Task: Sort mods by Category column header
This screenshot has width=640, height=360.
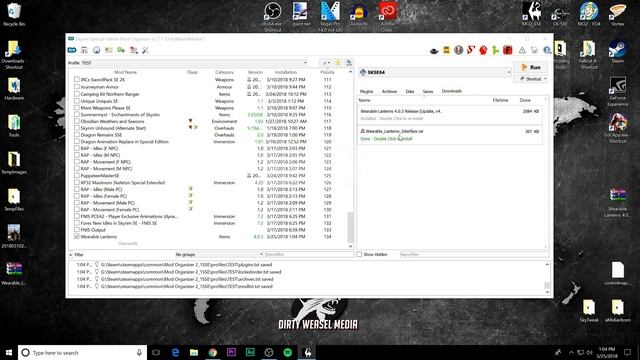Action: point(224,72)
